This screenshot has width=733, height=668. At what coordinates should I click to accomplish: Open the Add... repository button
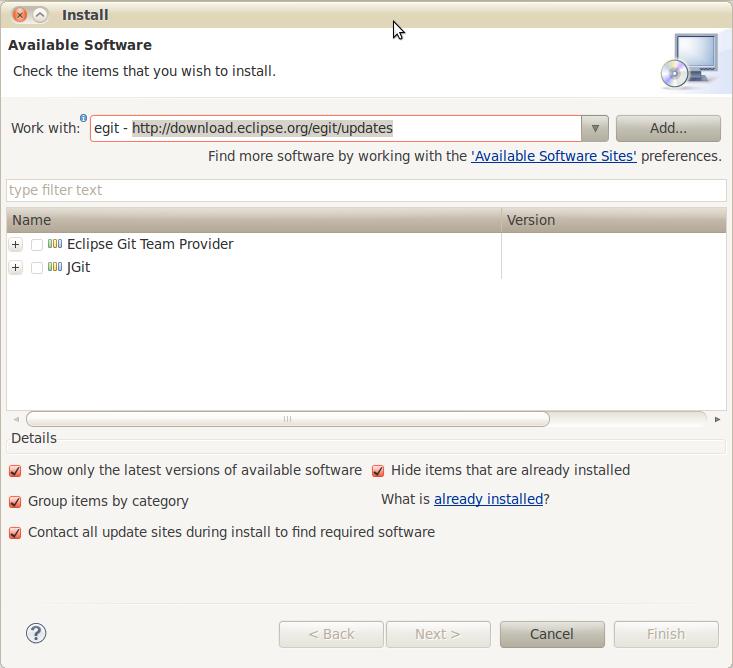[x=668, y=128]
